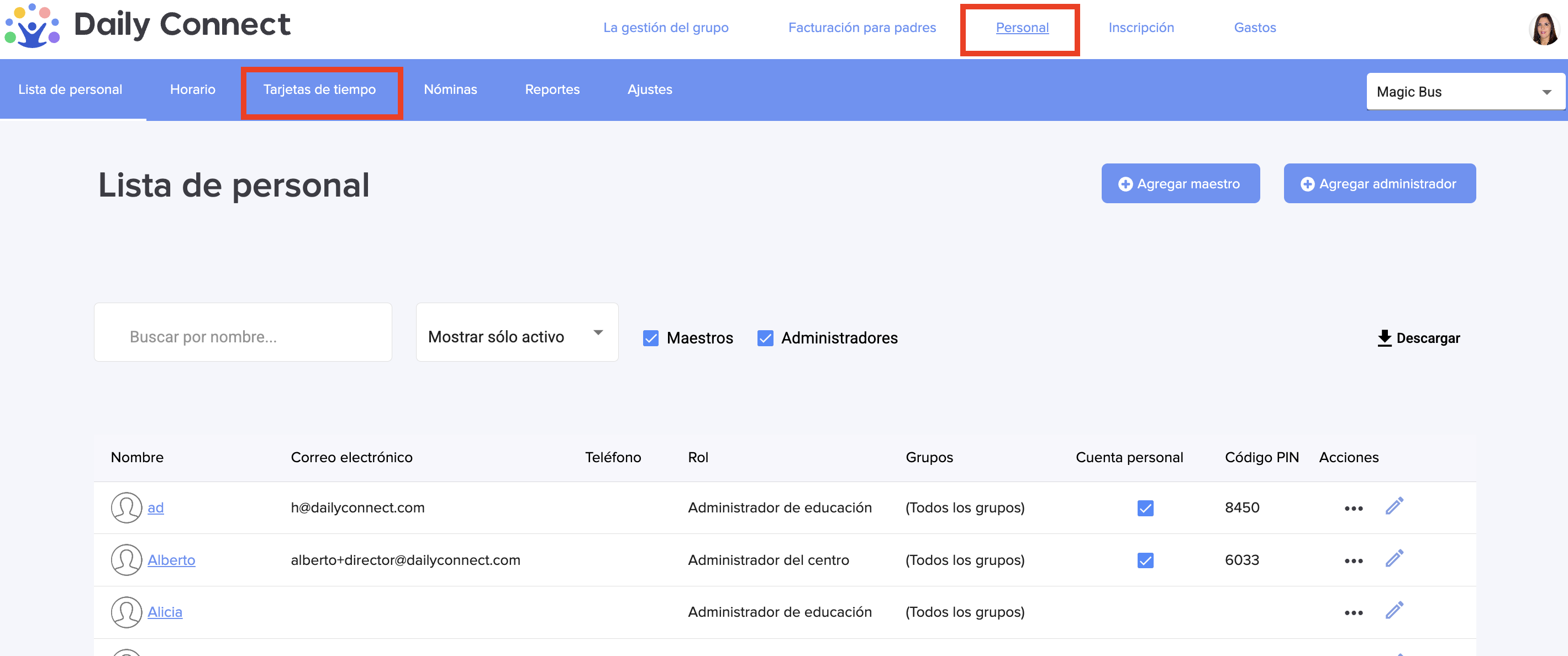The image size is (1568, 656).
Task: Click the Descargar download icon
Action: click(1384, 338)
